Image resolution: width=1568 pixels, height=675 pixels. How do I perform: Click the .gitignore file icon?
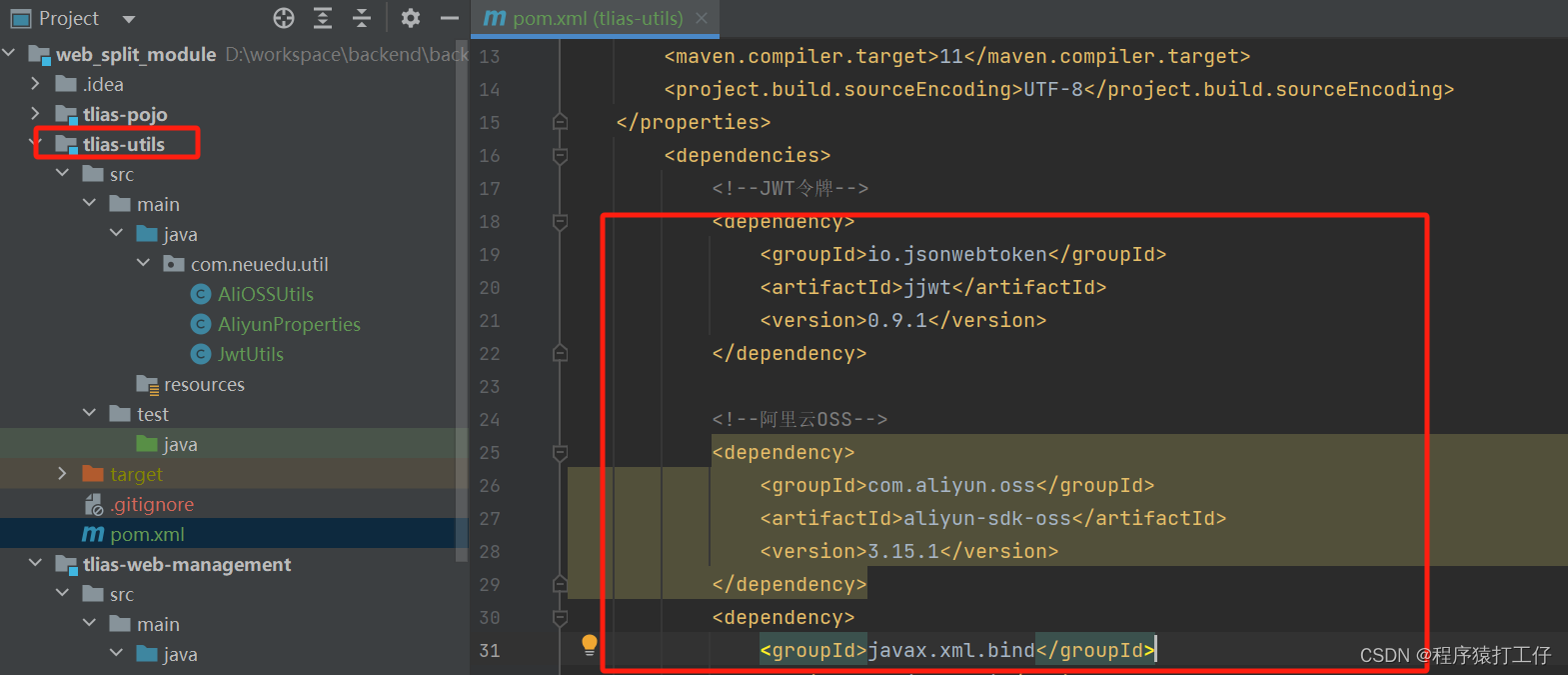[93, 504]
